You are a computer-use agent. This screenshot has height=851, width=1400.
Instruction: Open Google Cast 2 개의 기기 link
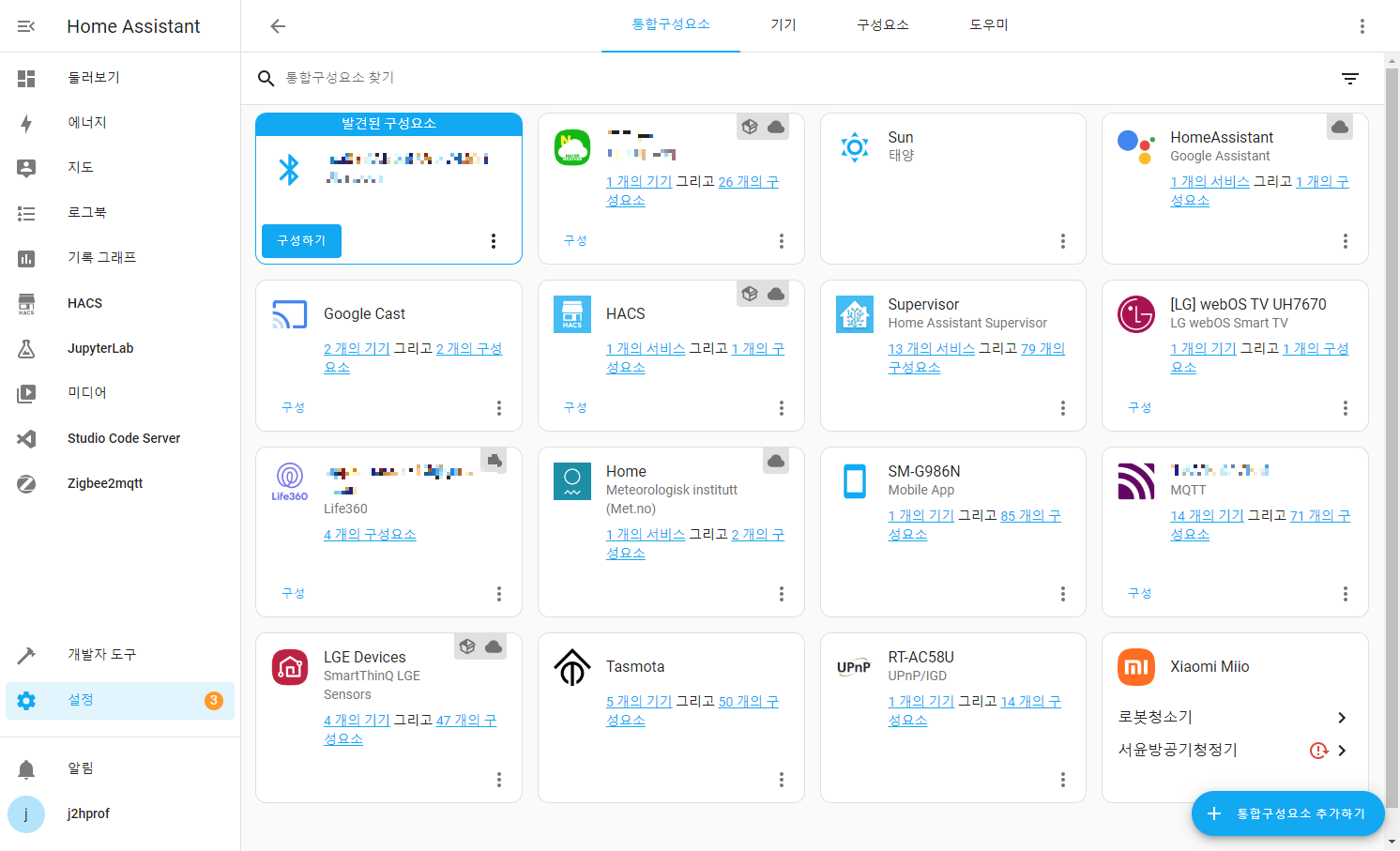pyautogui.click(x=357, y=349)
